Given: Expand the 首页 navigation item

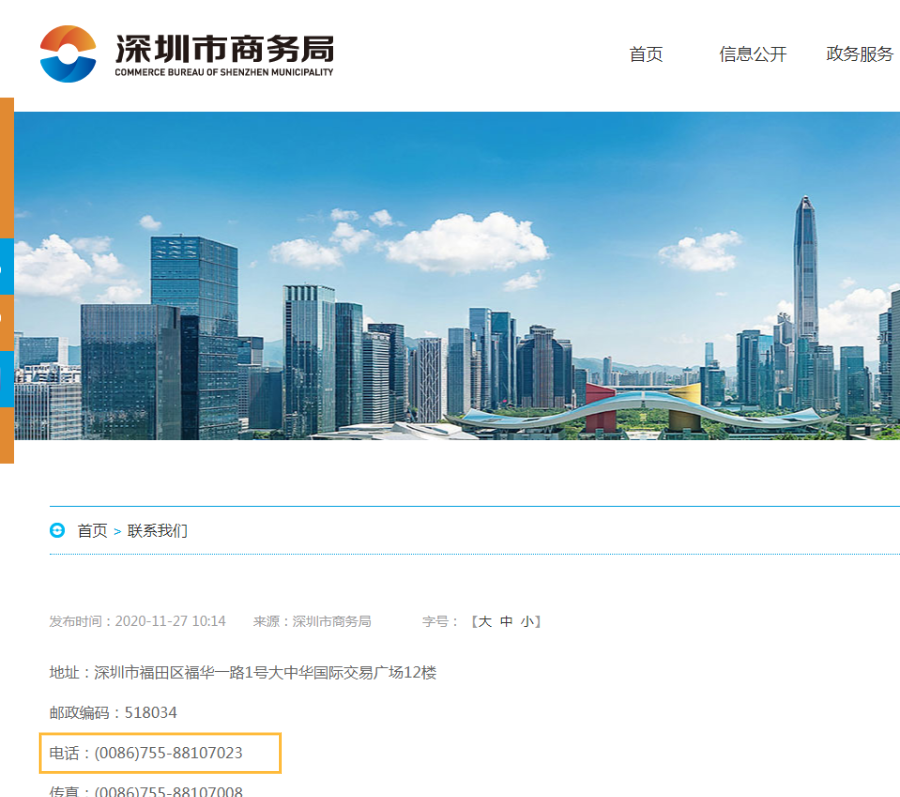Looking at the screenshot, I should (x=645, y=55).
